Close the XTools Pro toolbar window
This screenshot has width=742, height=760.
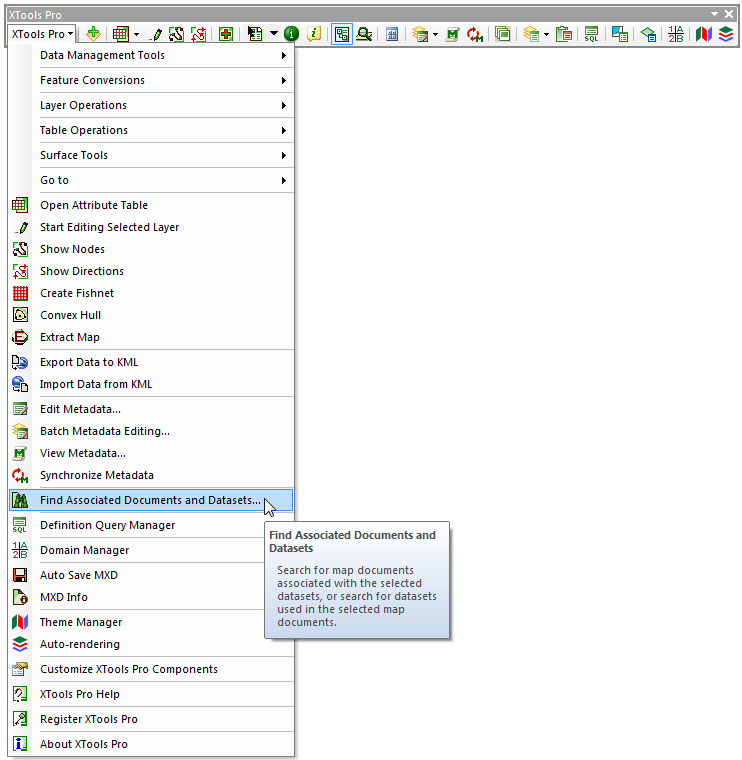pos(729,15)
